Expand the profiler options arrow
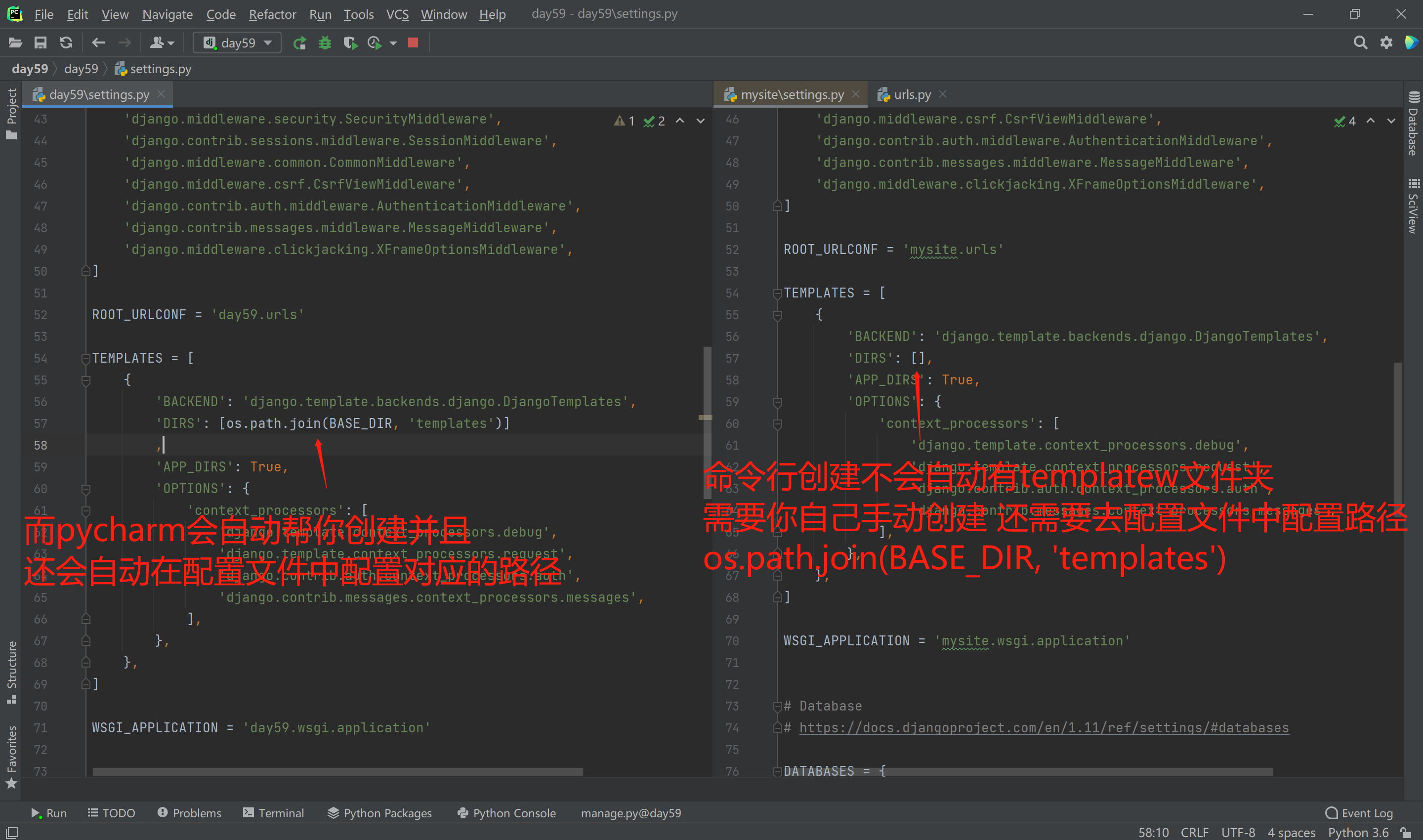 tap(393, 43)
